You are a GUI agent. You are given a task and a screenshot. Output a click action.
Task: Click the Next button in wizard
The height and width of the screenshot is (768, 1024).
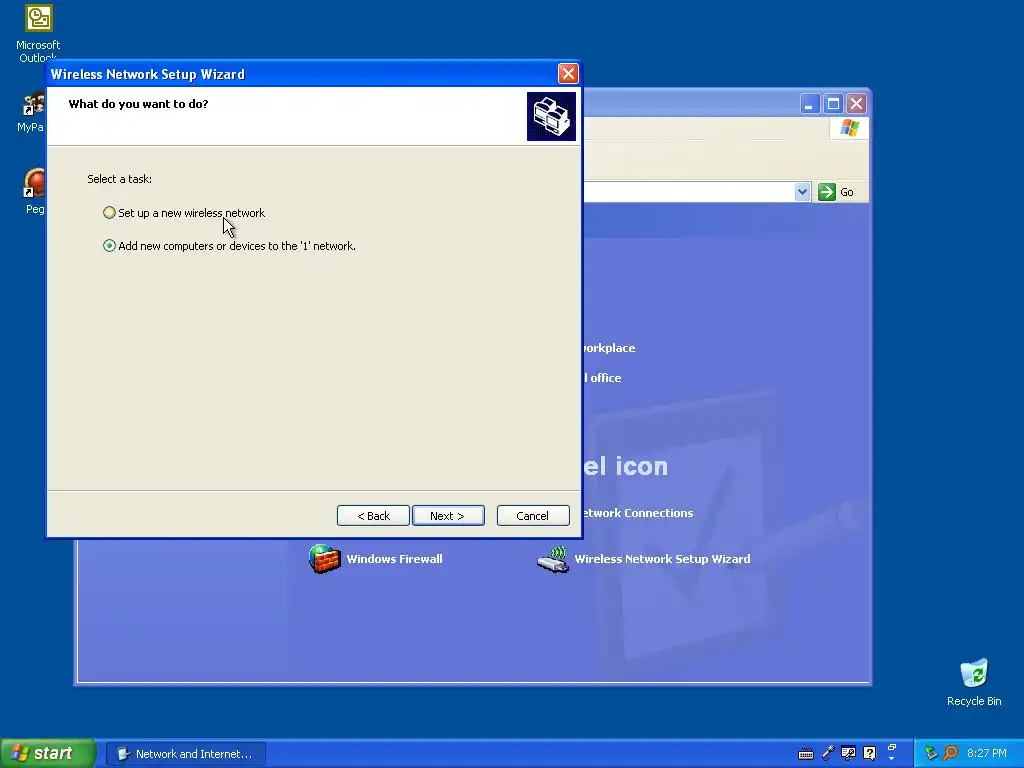click(x=448, y=515)
